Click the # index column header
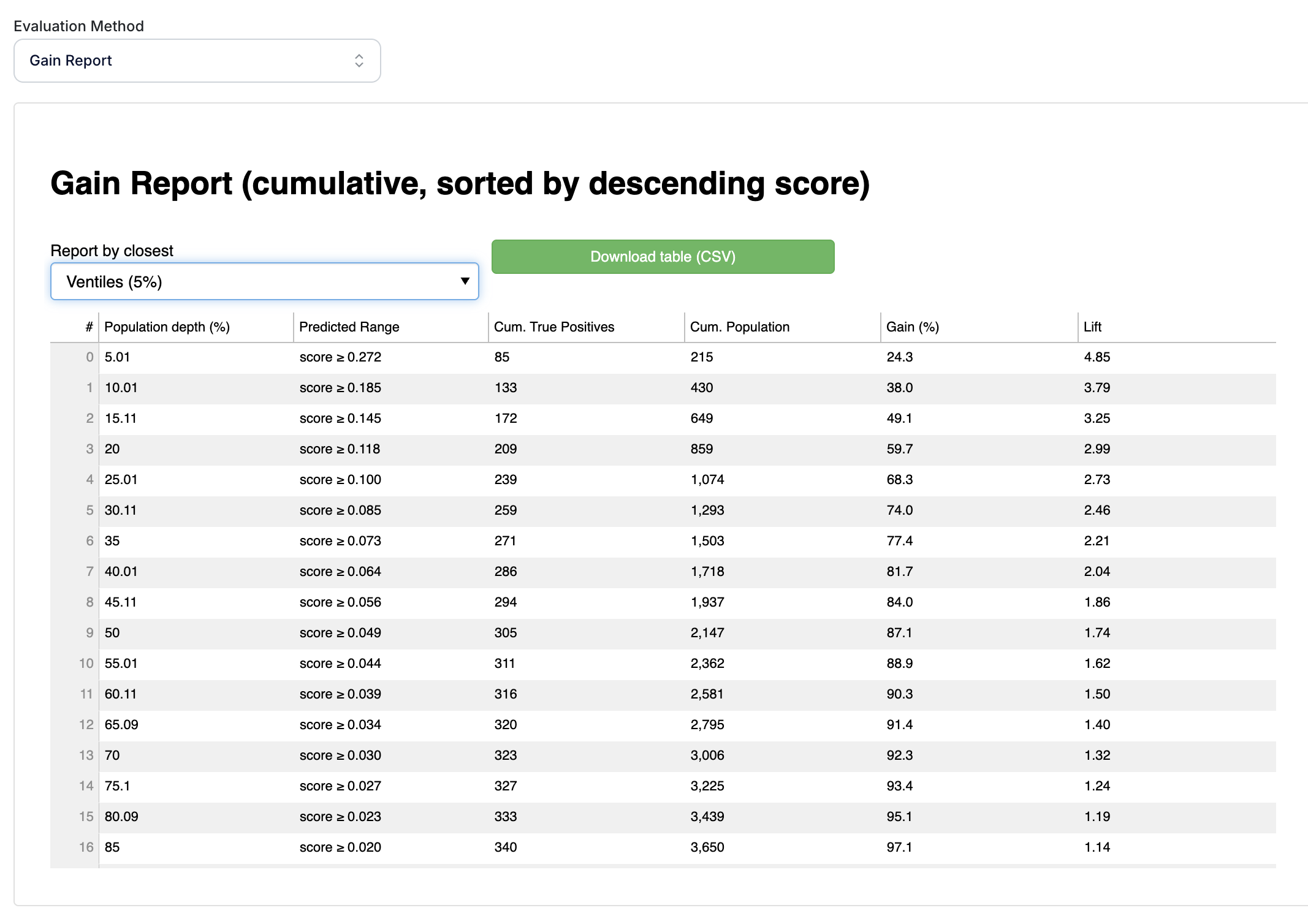 coord(89,327)
